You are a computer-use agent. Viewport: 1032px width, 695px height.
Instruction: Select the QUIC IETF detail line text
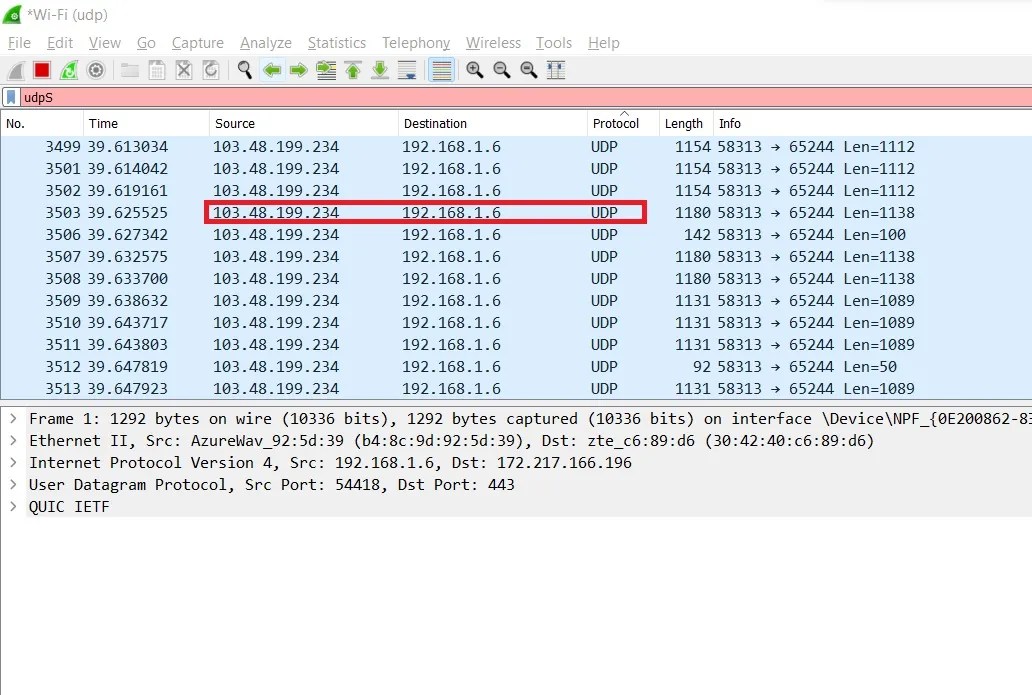tap(69, 507)
